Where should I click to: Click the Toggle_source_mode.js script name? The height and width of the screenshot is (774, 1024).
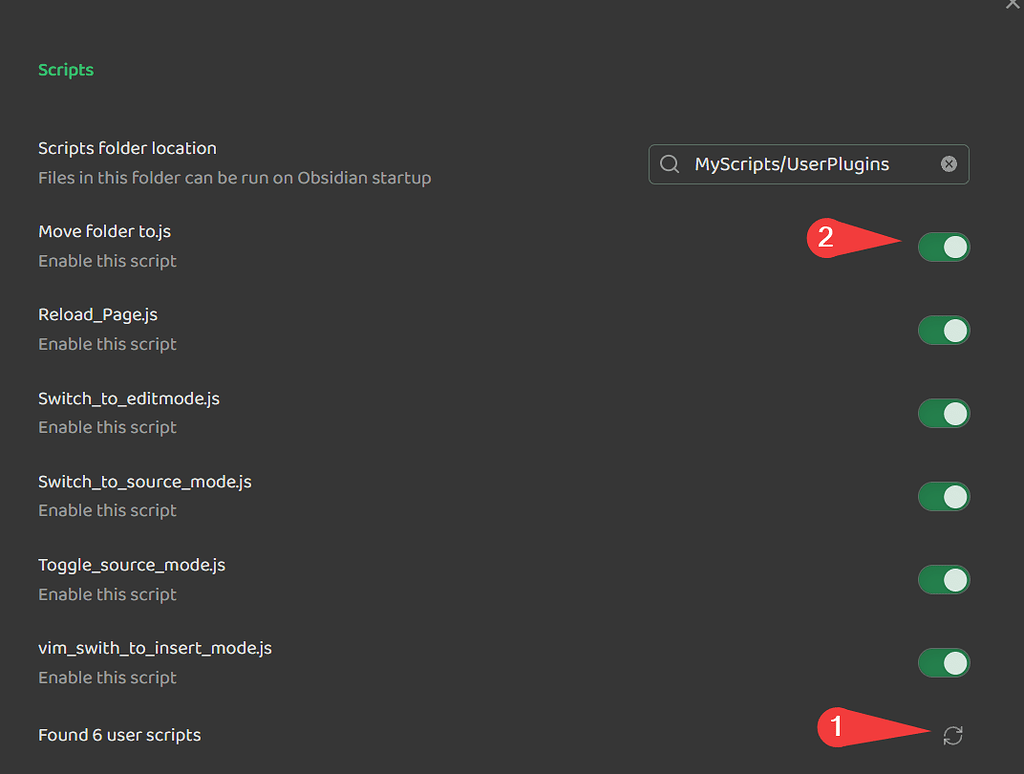(131, 564)
